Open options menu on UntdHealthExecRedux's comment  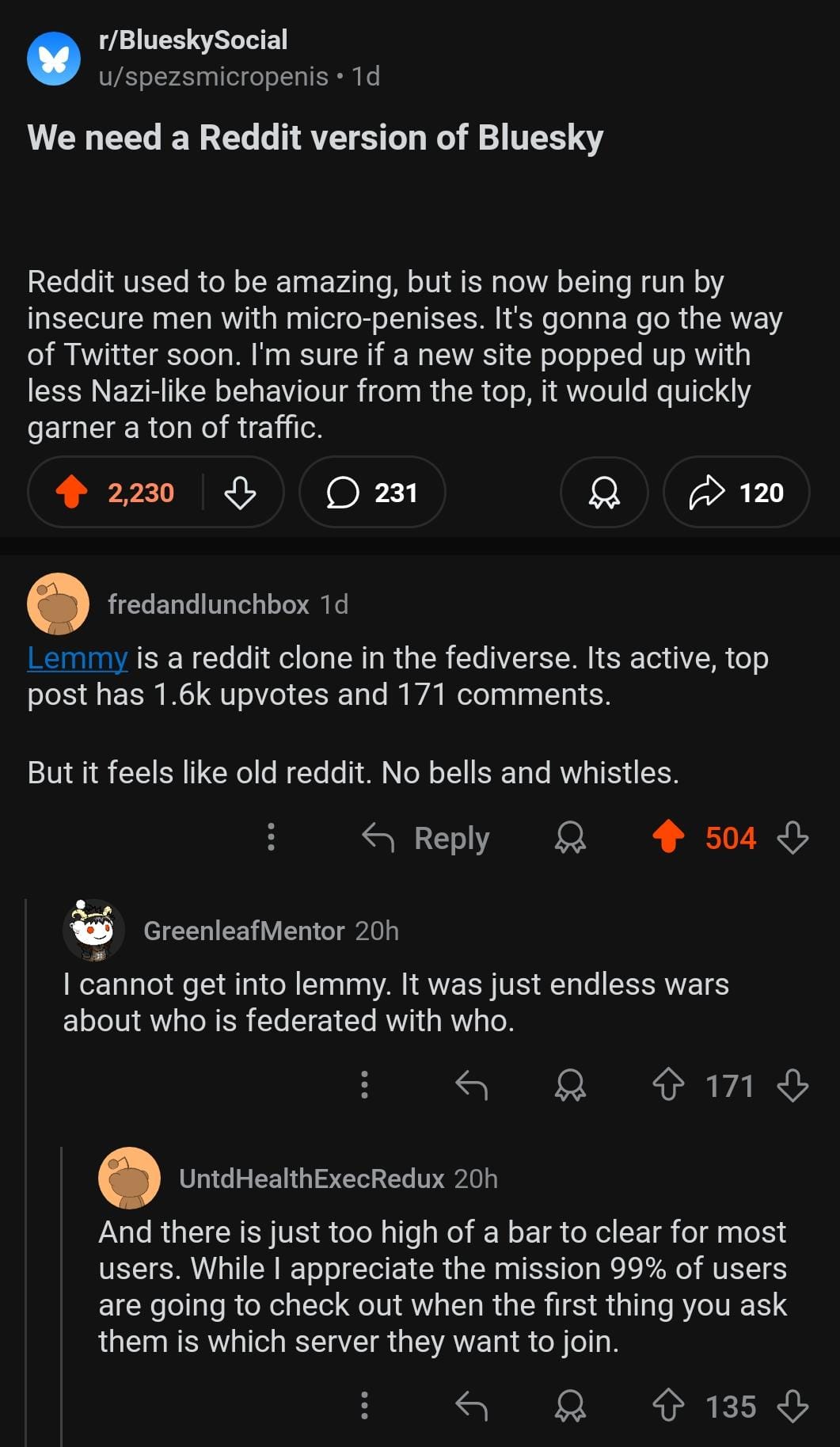[x=364, y=1406]
